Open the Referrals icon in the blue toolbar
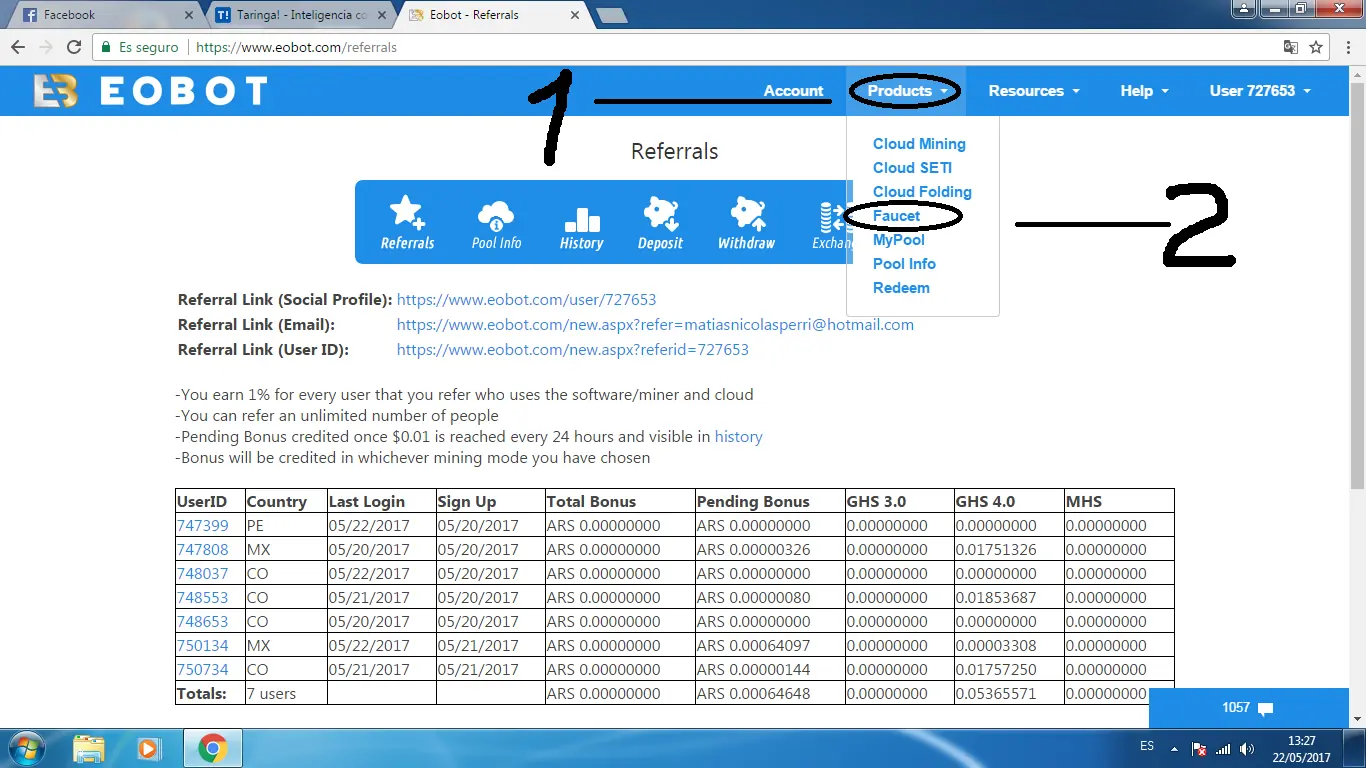Viewport: 1366px width, 768px height. click(x=407, y=222)
